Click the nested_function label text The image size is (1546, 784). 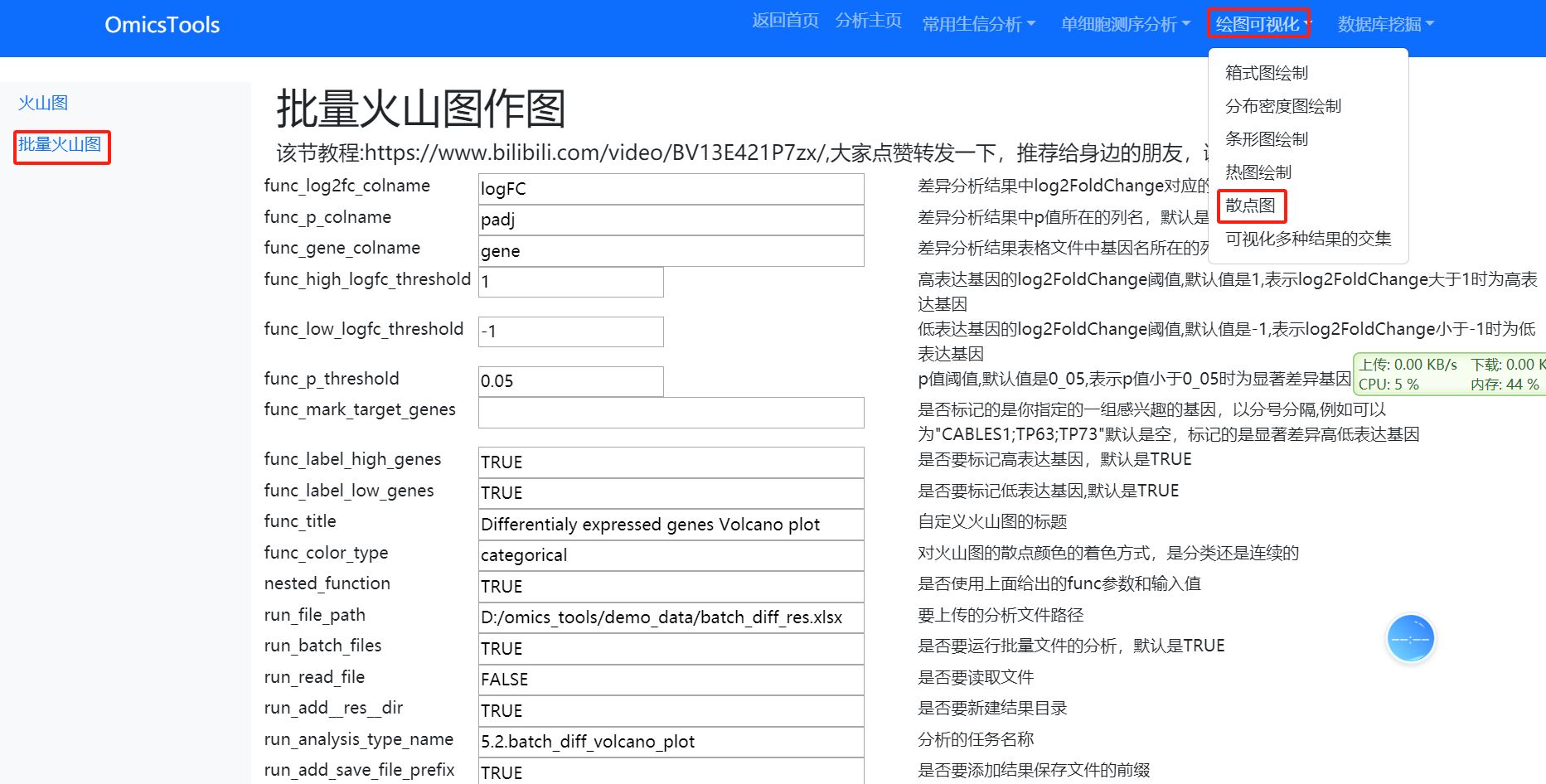[x=327, y=583]
